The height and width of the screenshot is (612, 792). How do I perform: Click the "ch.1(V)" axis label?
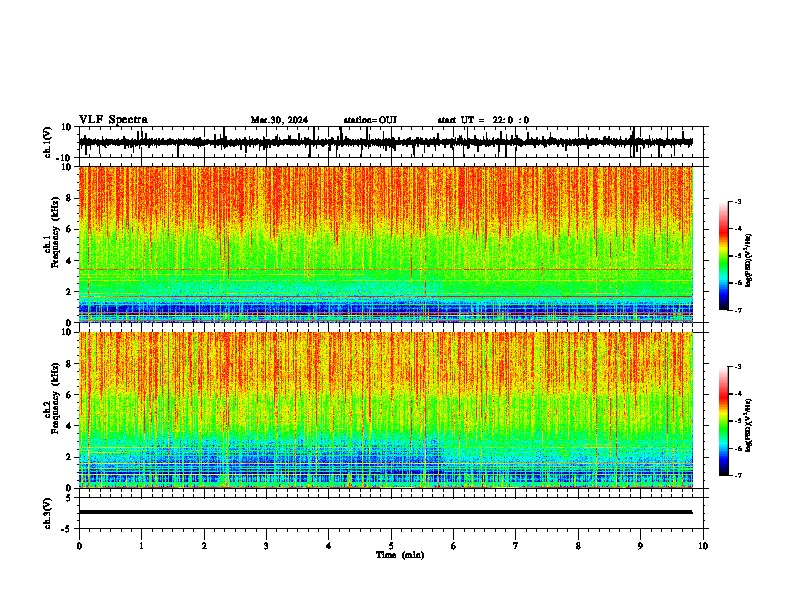48,142
